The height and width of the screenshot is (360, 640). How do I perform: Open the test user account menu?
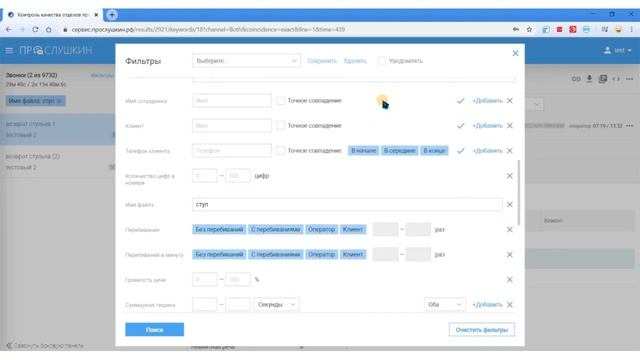(x=618, y=50)
